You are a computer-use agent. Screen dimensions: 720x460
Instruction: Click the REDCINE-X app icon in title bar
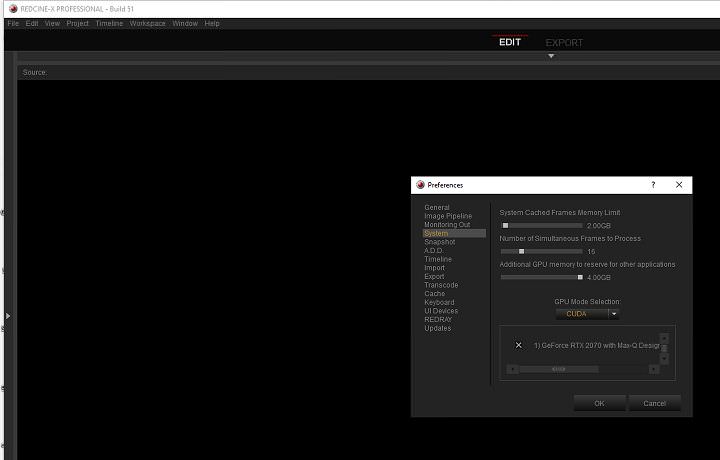[13, 9]
